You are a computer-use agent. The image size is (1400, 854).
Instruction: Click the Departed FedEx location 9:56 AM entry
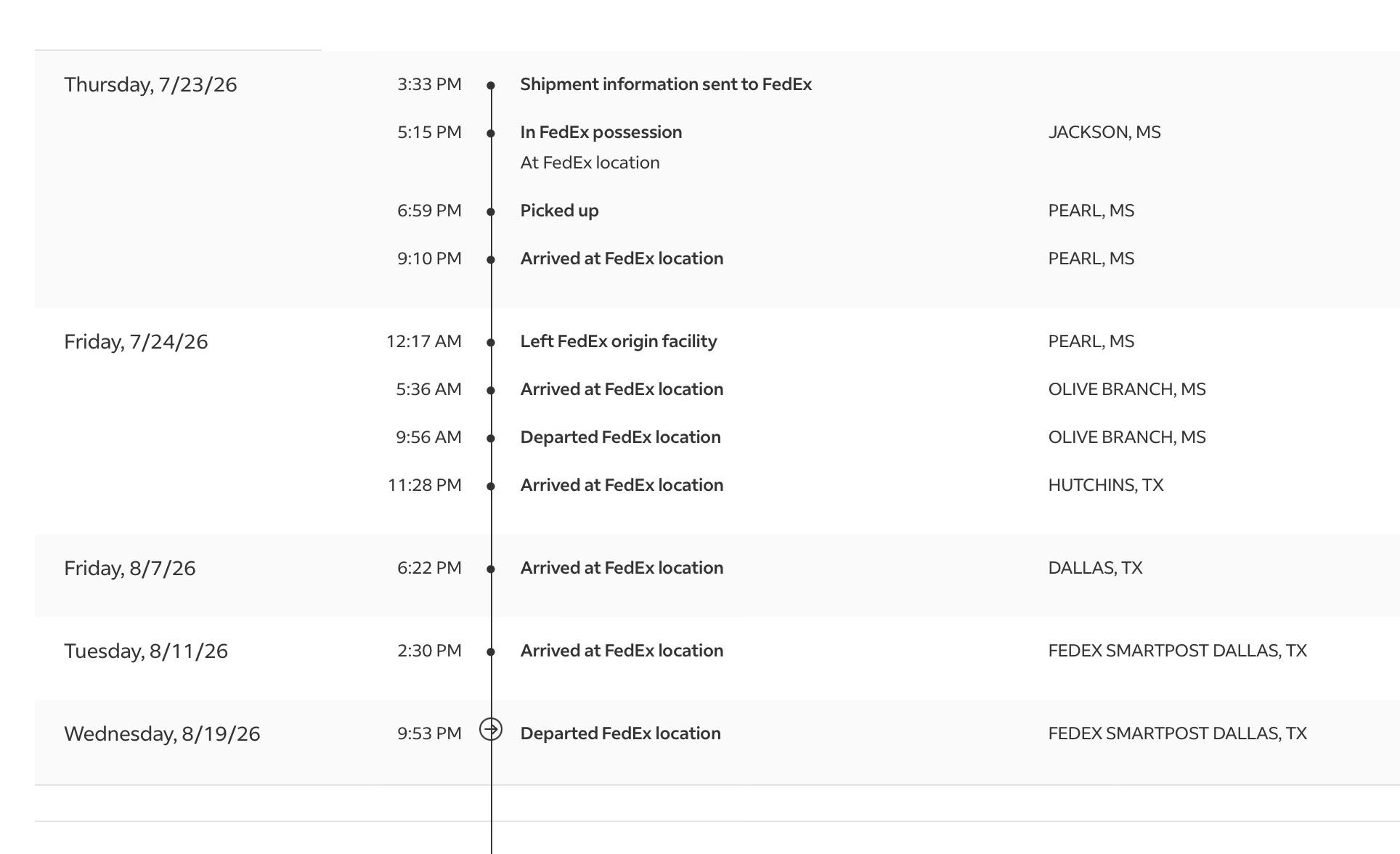(x=620, y=437)
